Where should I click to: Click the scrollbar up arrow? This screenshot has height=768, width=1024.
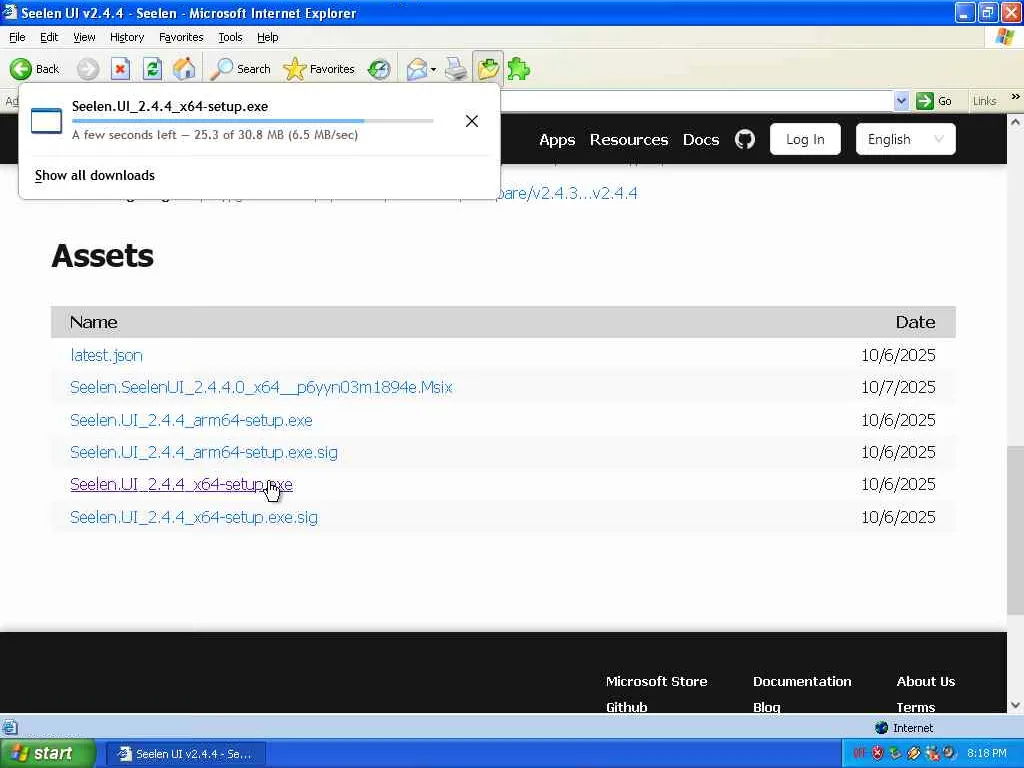[1015, 121]
